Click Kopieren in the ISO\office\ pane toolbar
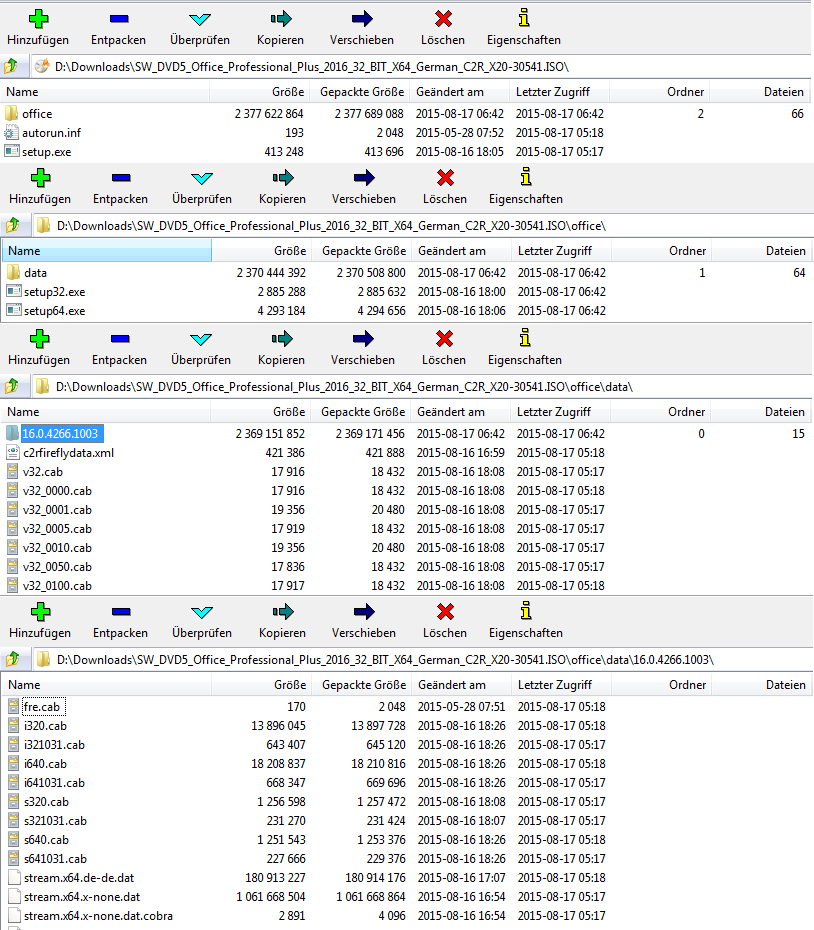Viewport: 814px width, 930px height. (x=282, y=187)
